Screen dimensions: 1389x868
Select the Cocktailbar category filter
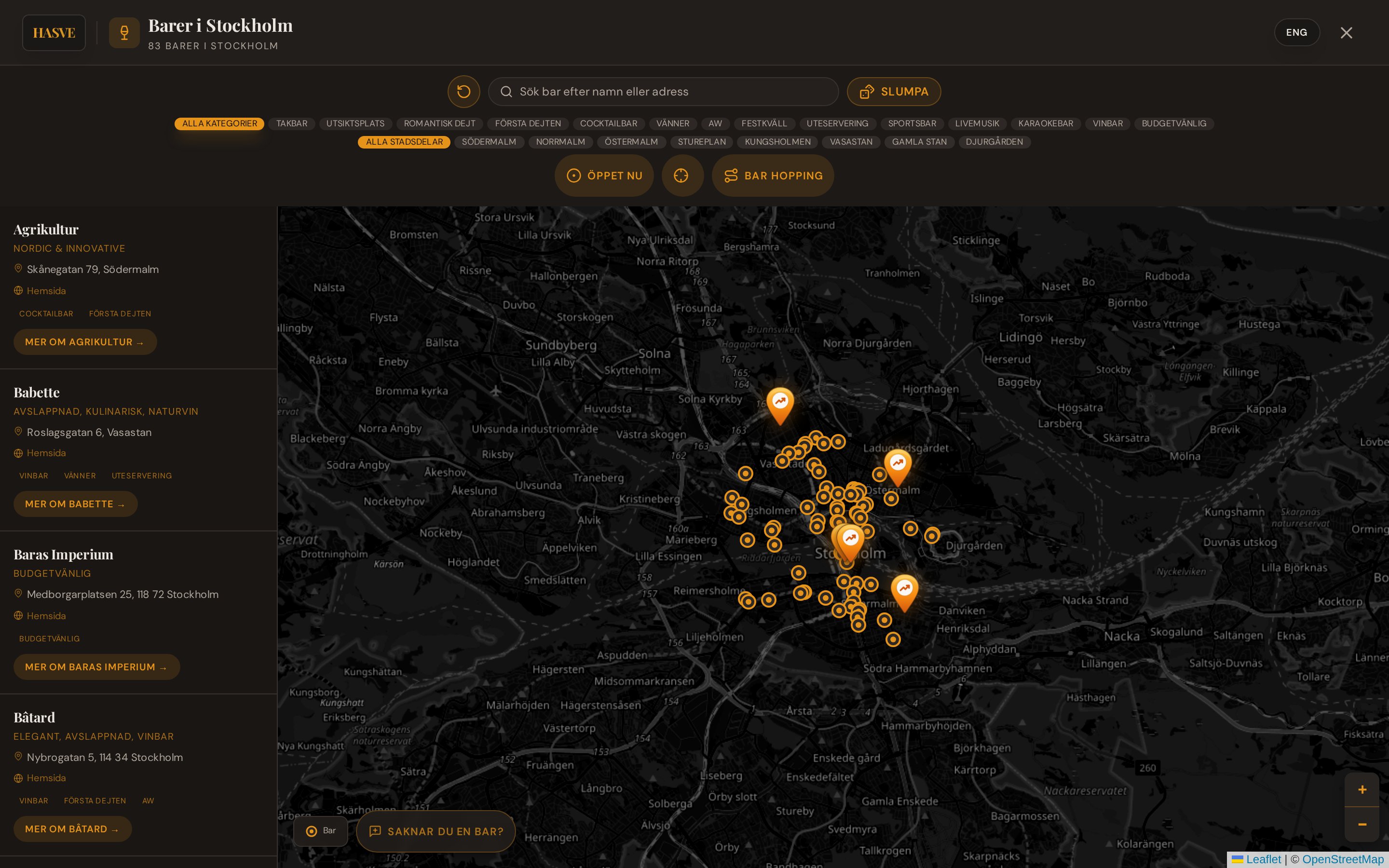point(608,123)
